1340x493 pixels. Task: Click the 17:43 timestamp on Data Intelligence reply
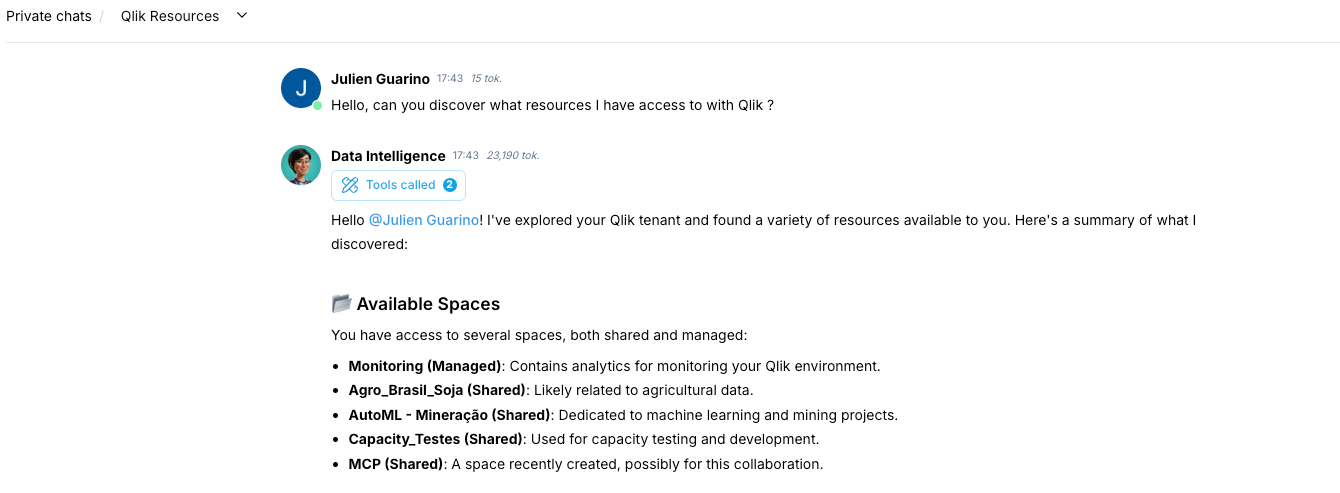[466, 156]
